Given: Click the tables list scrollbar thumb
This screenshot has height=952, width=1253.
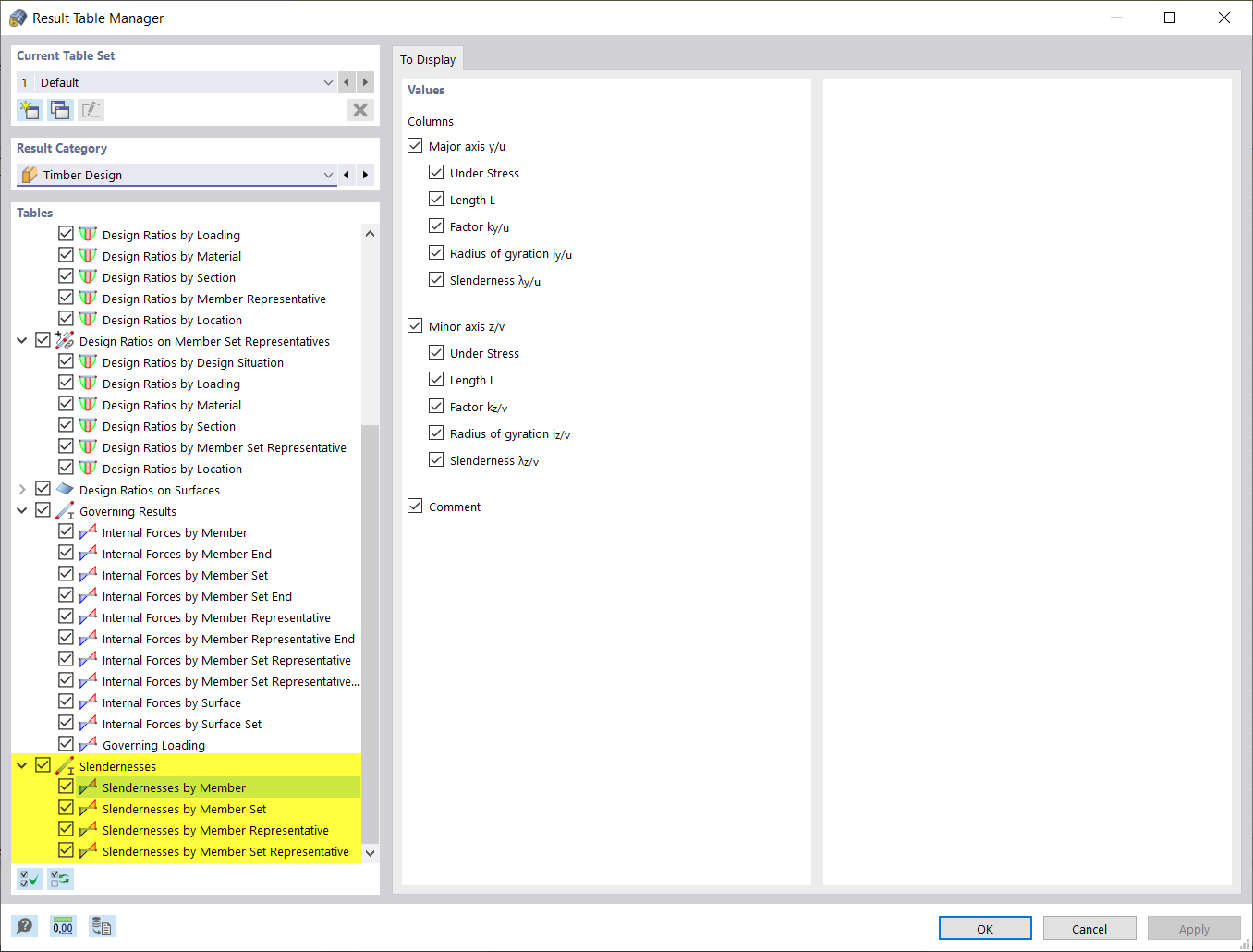Looking at the screenshot, I should click(371, 634).
